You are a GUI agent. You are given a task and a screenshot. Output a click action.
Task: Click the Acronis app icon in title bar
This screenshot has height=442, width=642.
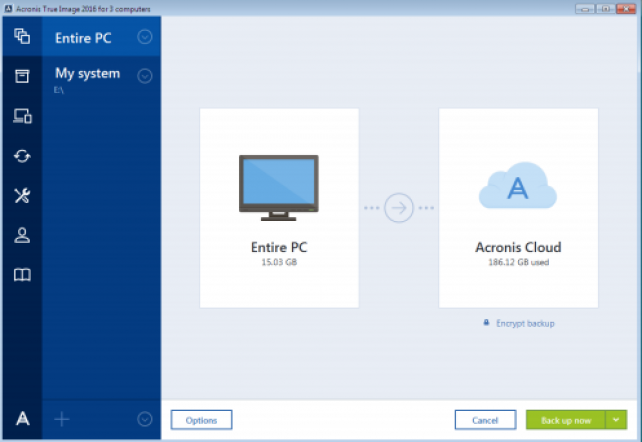point(8,8)
